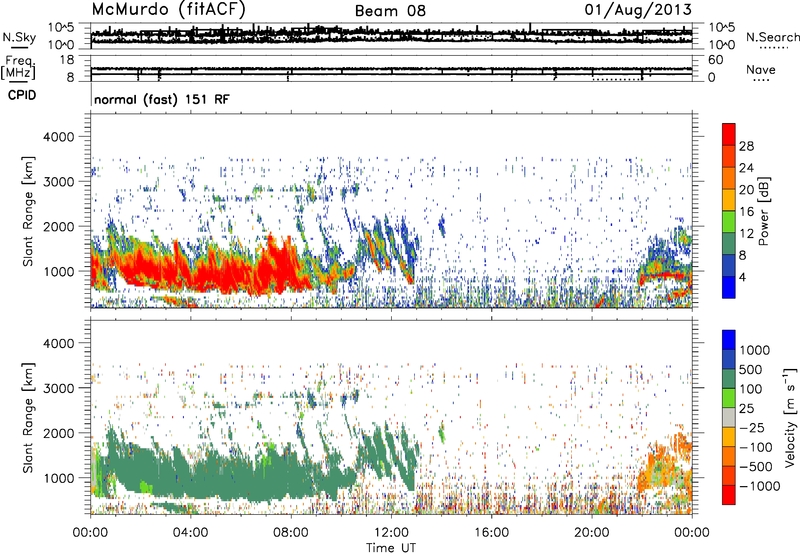Image resolution: width=800 pixels, height=554 pixels.
Task: Pick the bright blue bottom segment of power colorbar
Action: [729, 288]
